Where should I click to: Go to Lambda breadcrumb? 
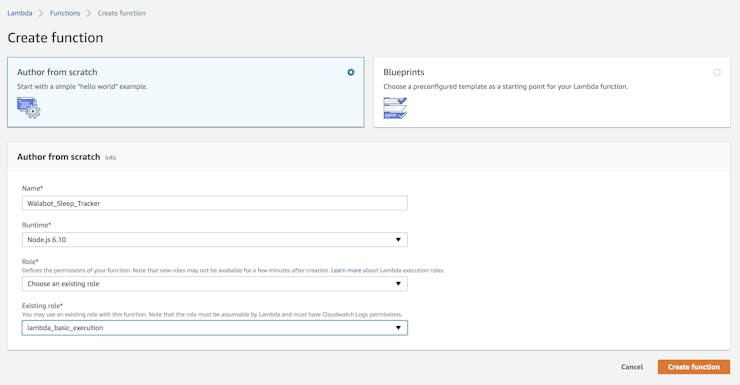point(20,13)
